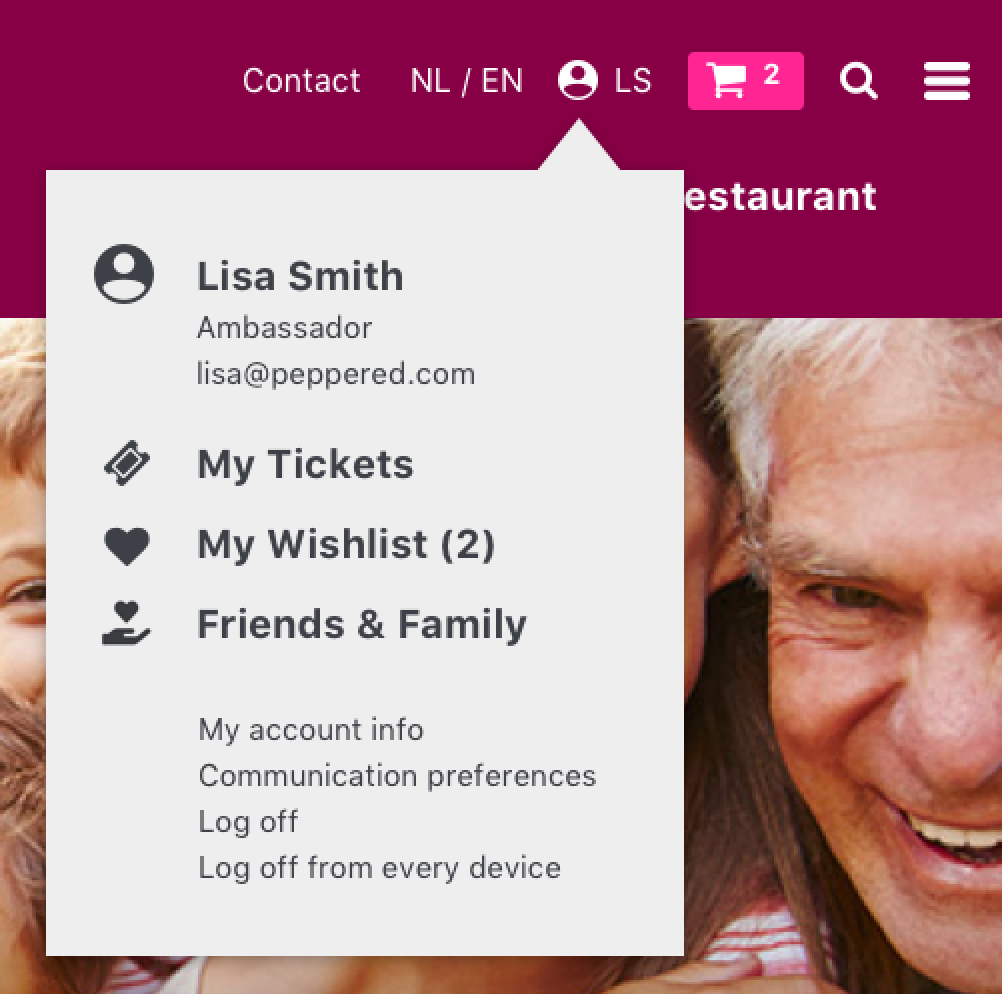Viewport: 1002px width, 994px height.
Task: Click the user avatar icon in header
Action: [x=578, y=80]
